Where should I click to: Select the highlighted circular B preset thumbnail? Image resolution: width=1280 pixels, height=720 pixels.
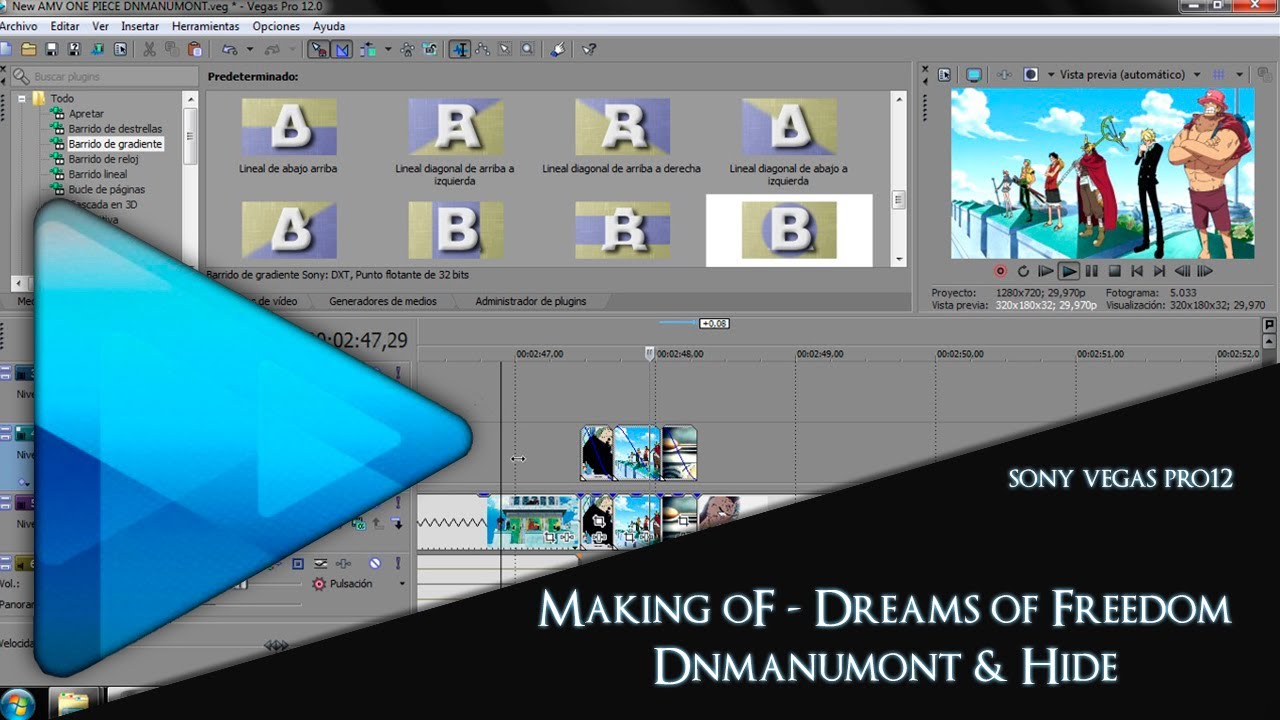click(789, 230)
